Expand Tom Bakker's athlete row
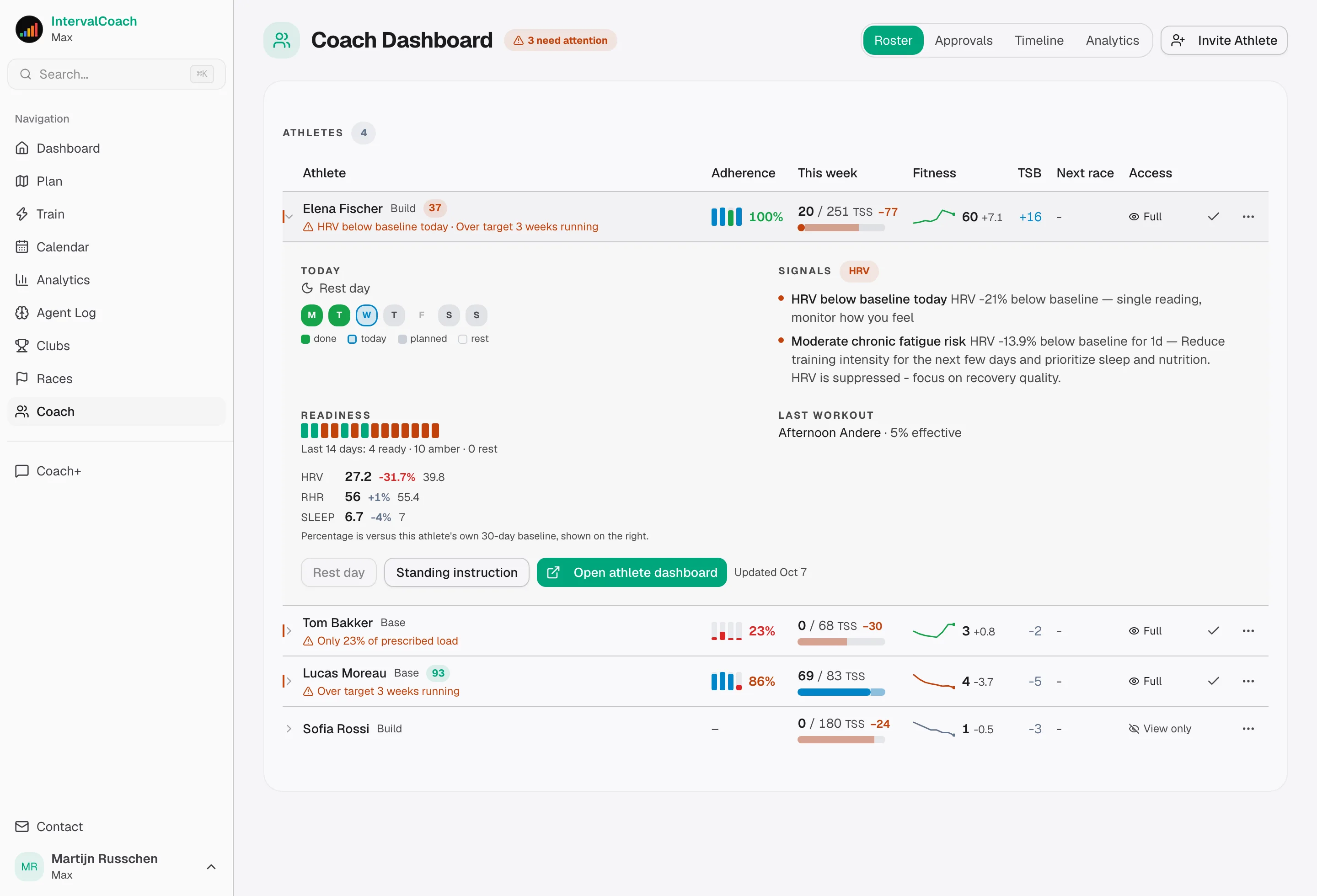 tap(289, 630)
